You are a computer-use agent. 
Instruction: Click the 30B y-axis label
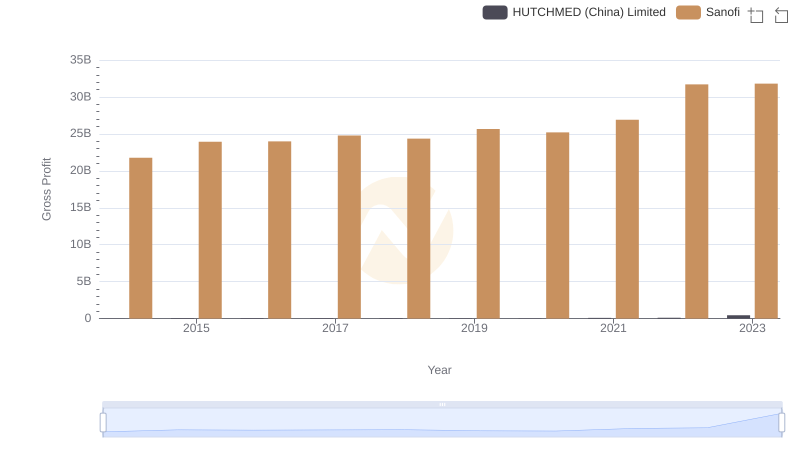click(81, 97)
